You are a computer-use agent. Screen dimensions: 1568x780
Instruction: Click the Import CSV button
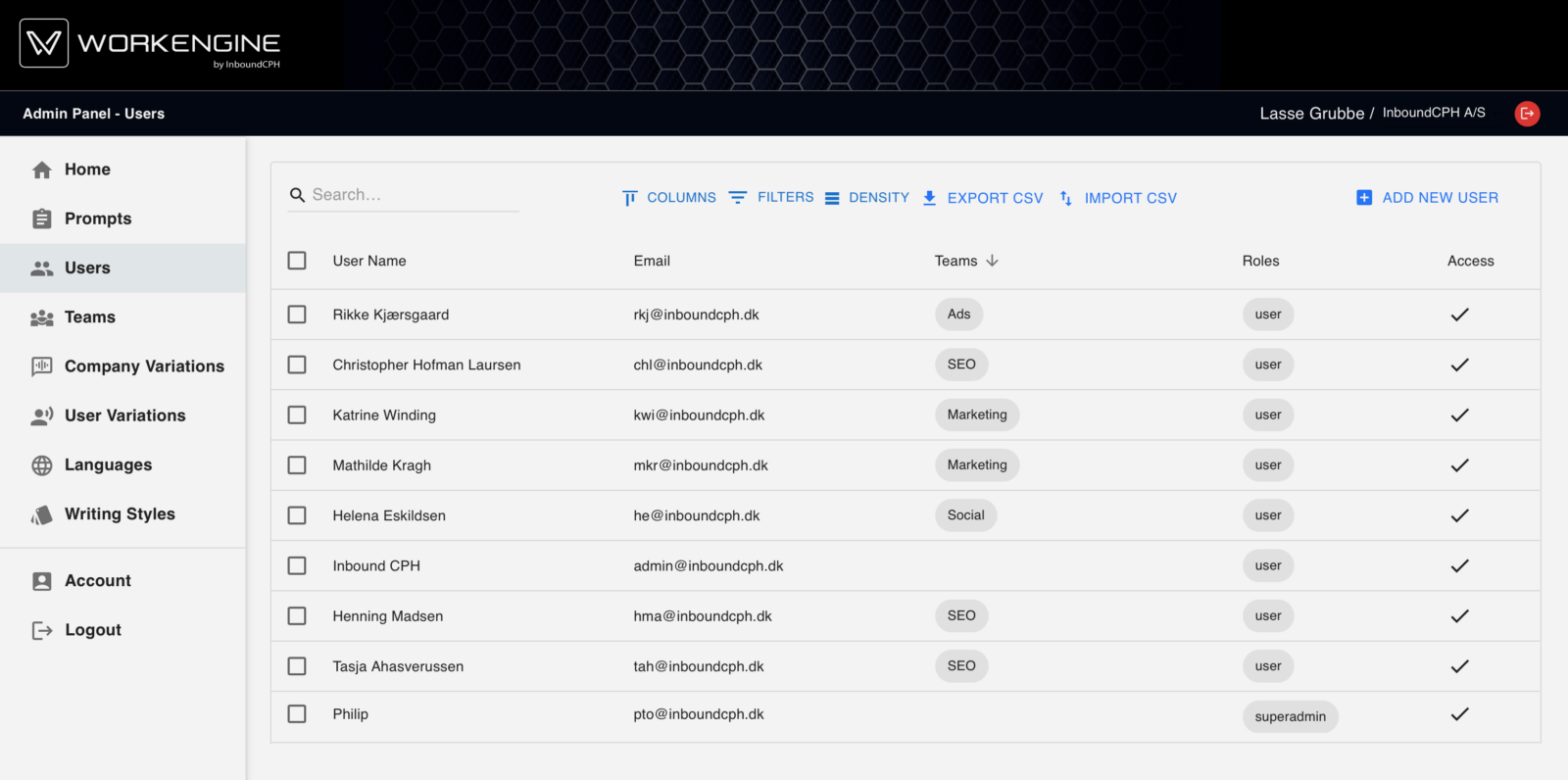pos(1118,198)
